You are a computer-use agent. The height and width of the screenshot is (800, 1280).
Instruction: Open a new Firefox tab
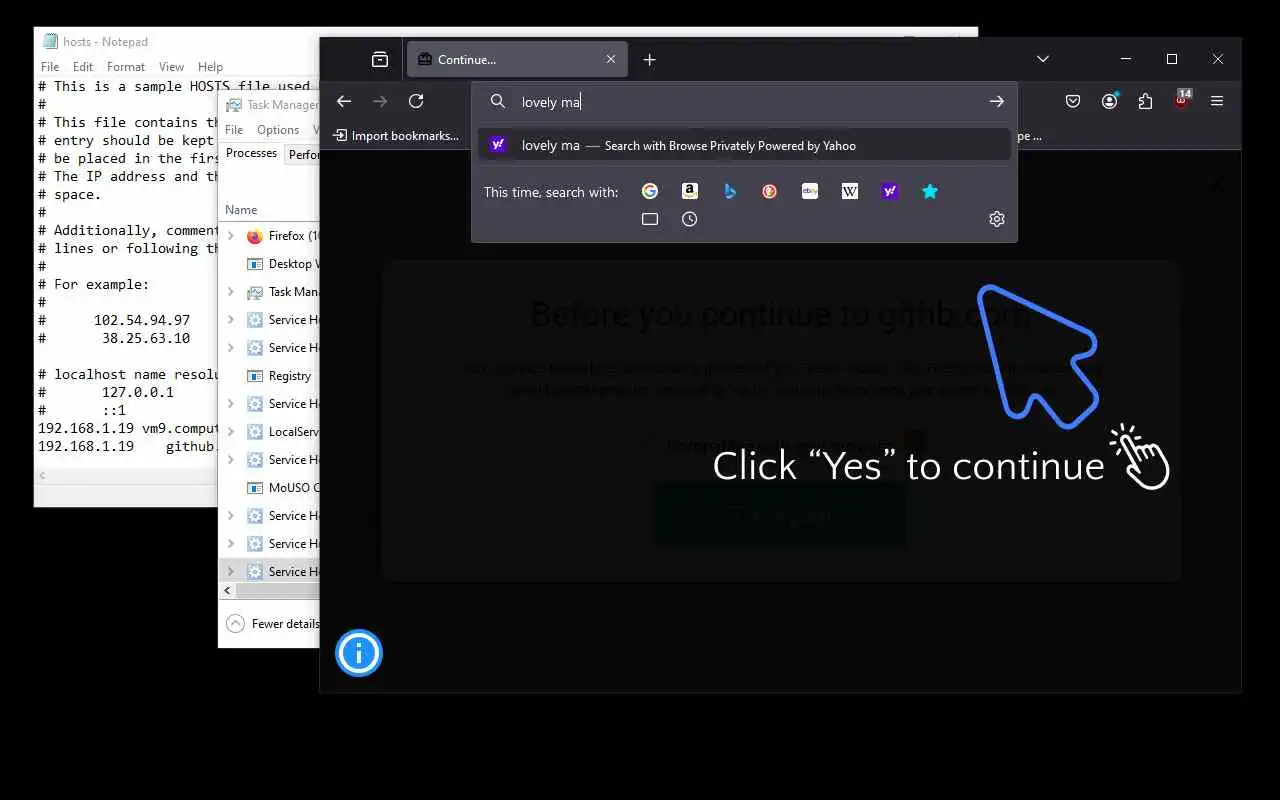click(x=650, y=60)
